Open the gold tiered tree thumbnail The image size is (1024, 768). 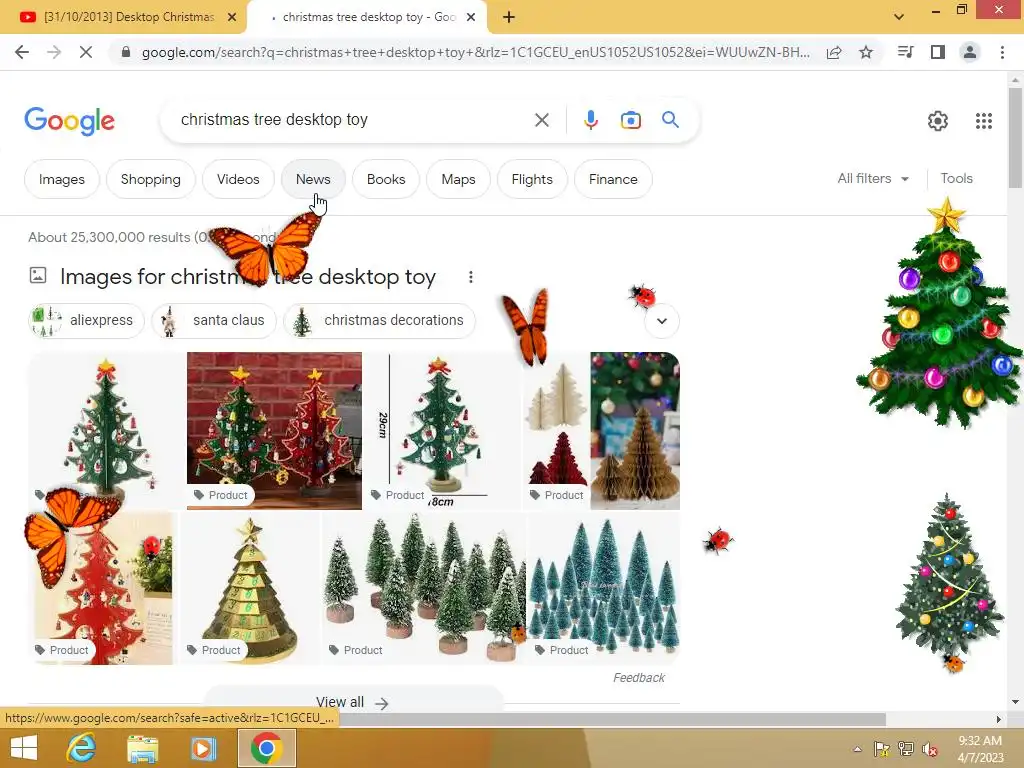click(249, 589)
